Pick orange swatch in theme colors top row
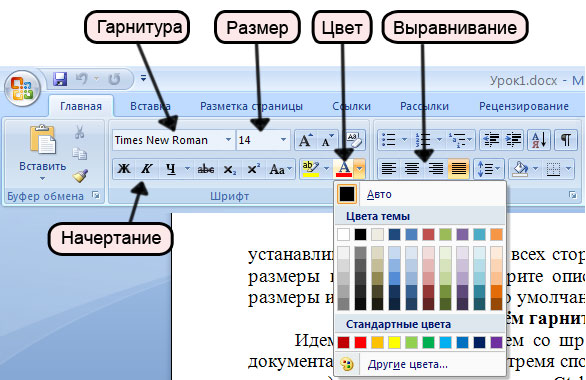Screen dimensions: 586x380 (496, 234)
